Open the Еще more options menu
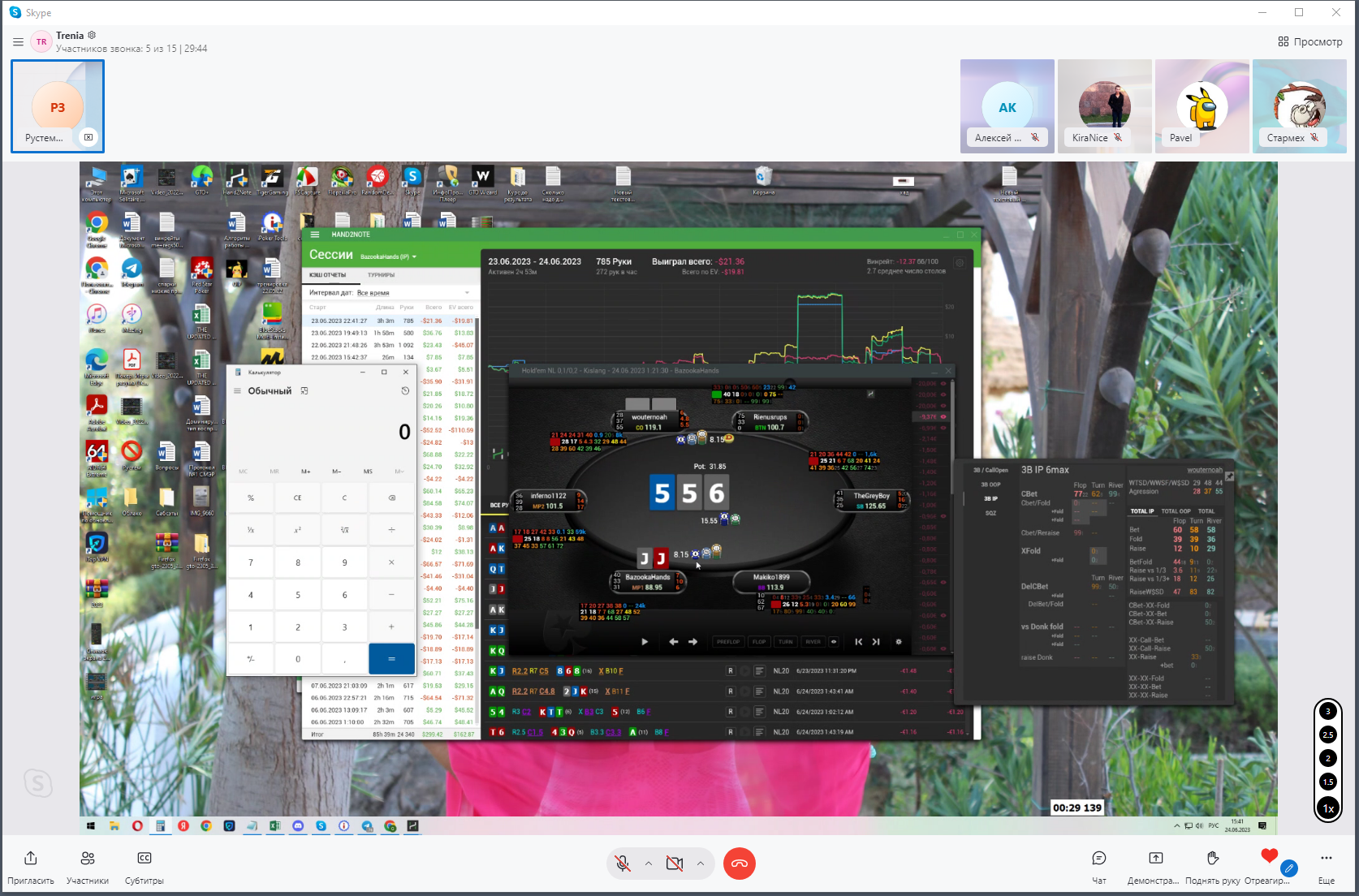Viewport: 1359px width, 896px height. [1327, 867]
